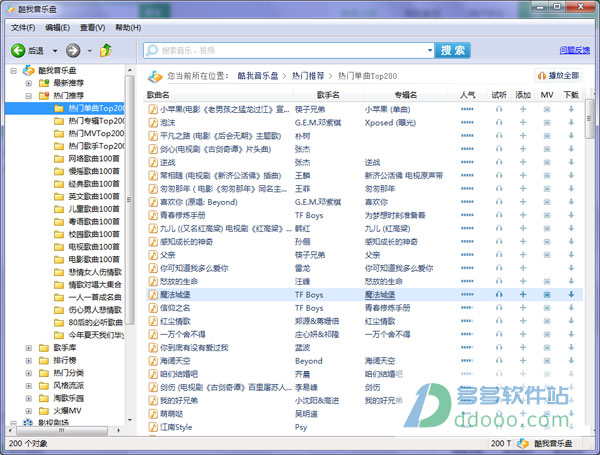Image resolution: width=600 pixels, height=455 pixels.
Task: Click the download arrow for 青春修炼手册 song
Action: (x=571, y=215)
